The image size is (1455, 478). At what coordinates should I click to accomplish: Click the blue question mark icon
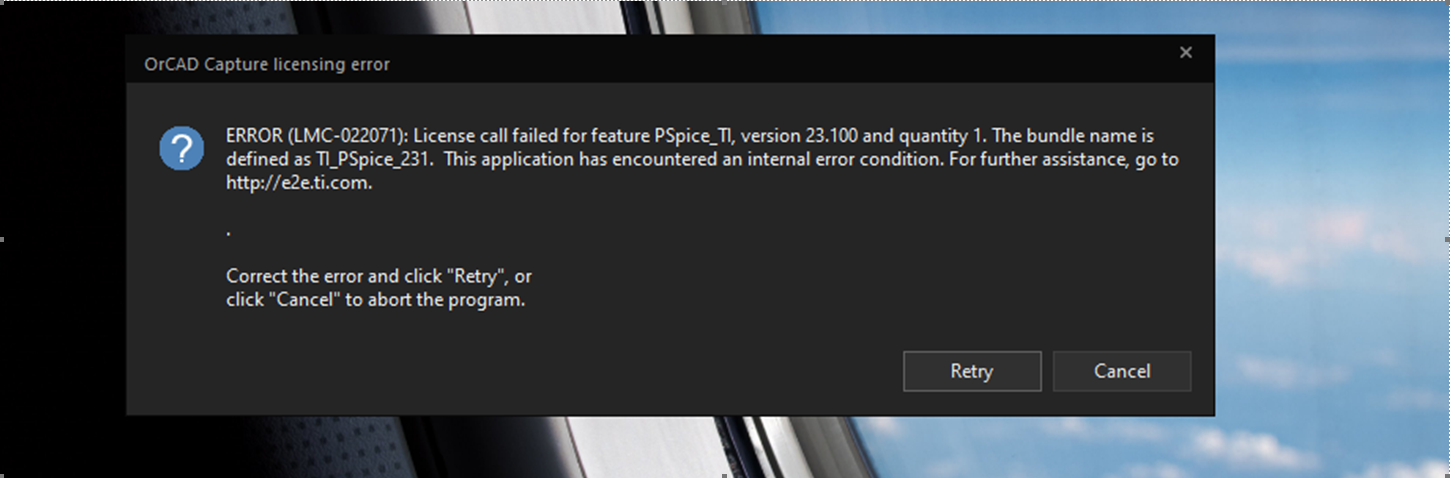[182, 150]
